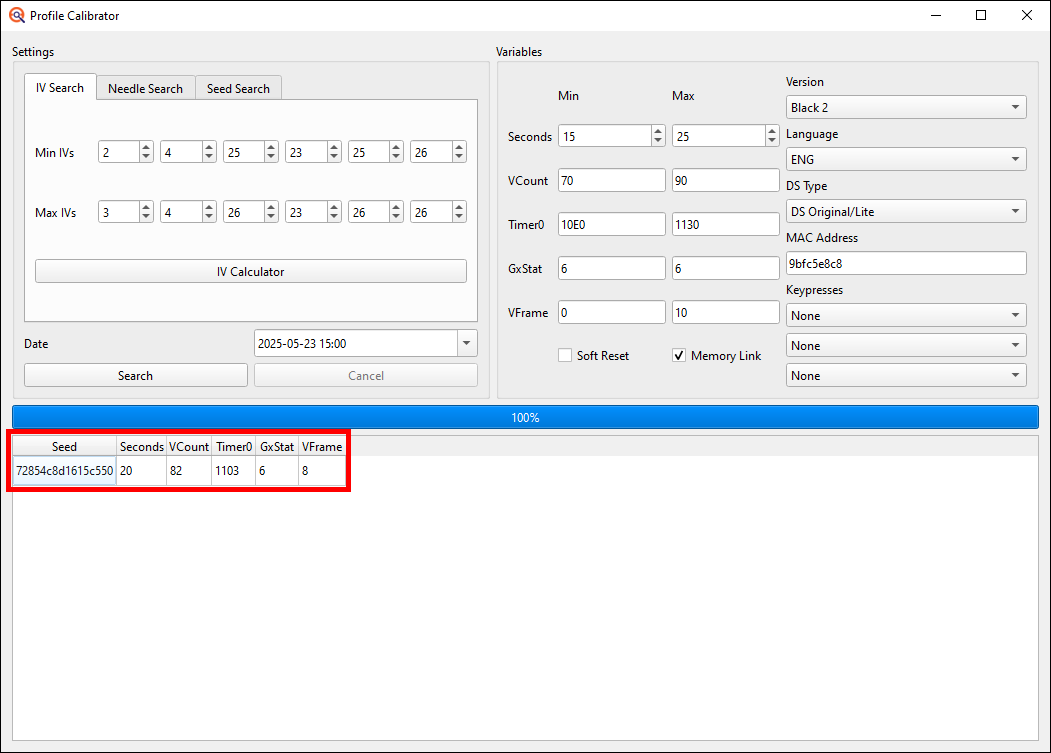Select the Seconds result cell 20

click(141, 471)
